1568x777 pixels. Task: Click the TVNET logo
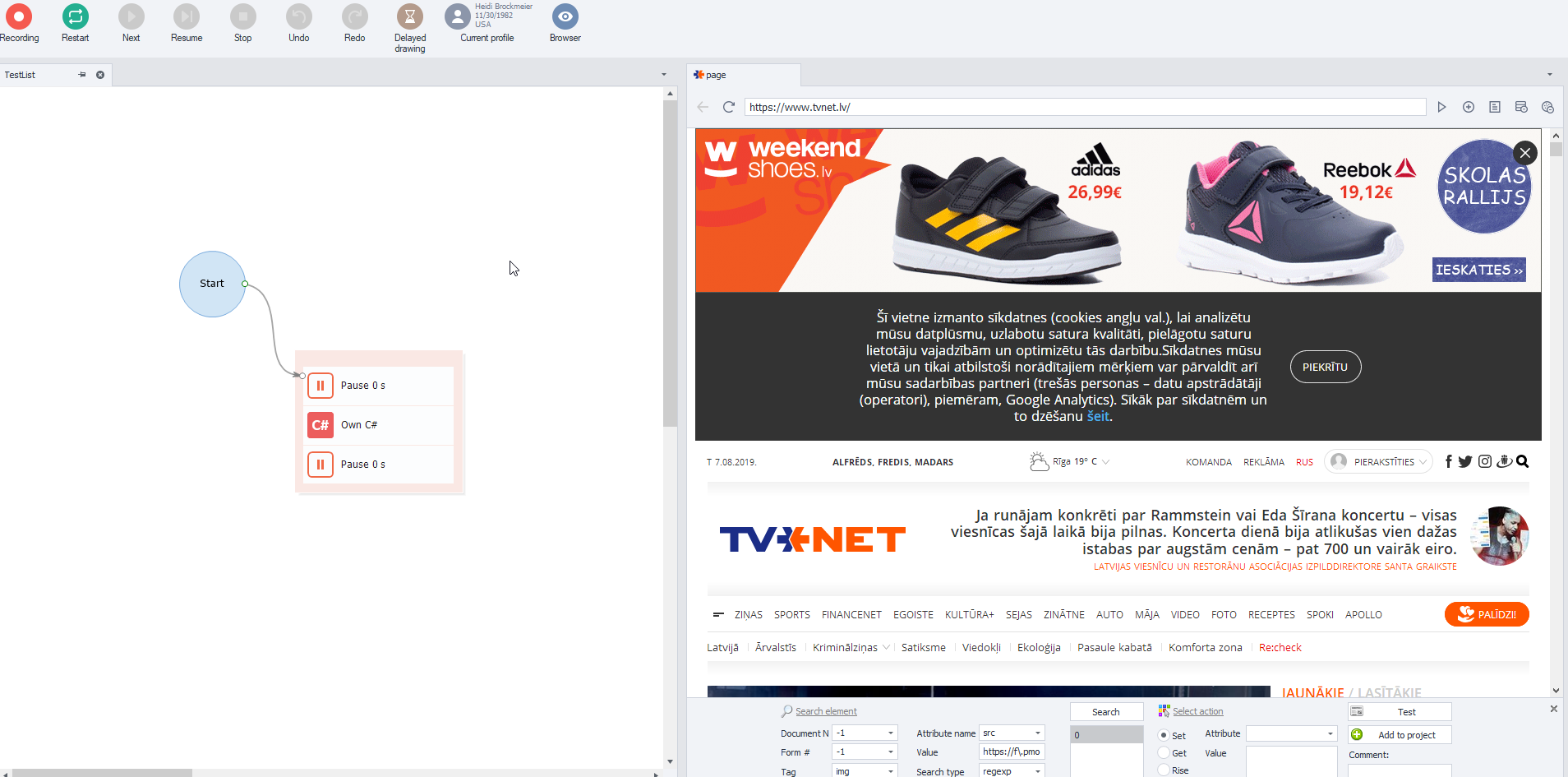812,539
